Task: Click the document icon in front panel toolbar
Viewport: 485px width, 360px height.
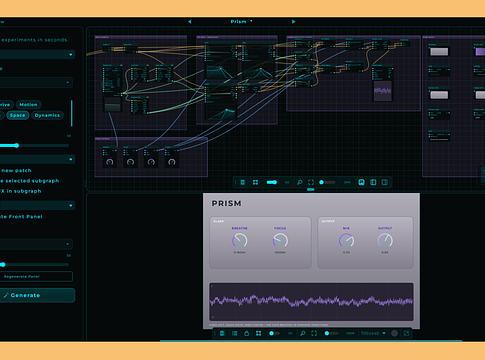Action: click(x=222, y=333)
